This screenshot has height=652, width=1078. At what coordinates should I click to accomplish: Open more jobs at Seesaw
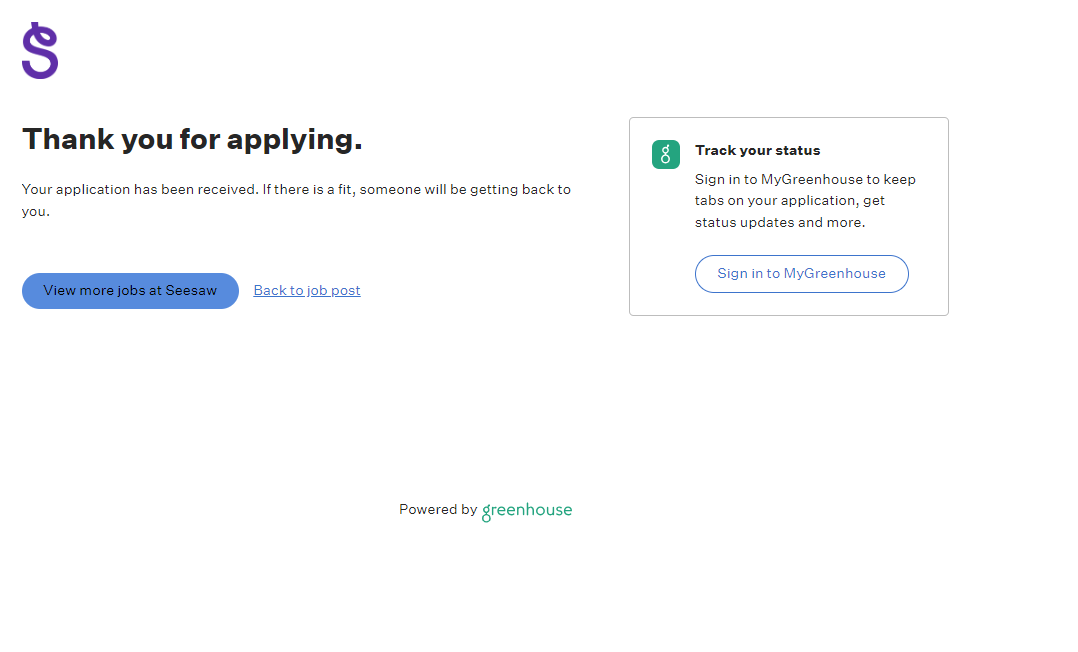pyautogui.click(x=130, y=291)
